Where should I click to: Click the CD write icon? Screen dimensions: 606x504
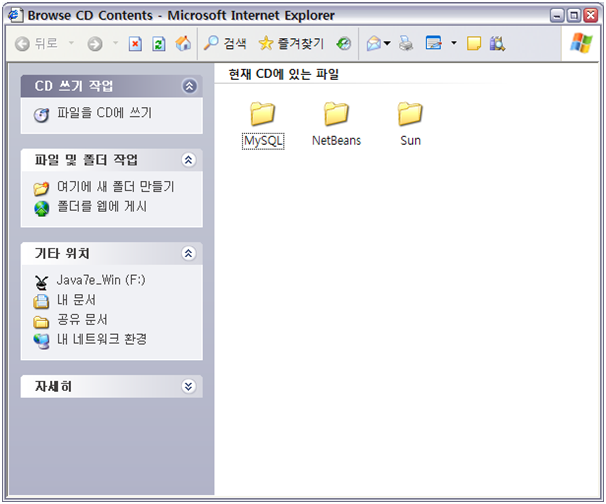(x=41, y=115)
